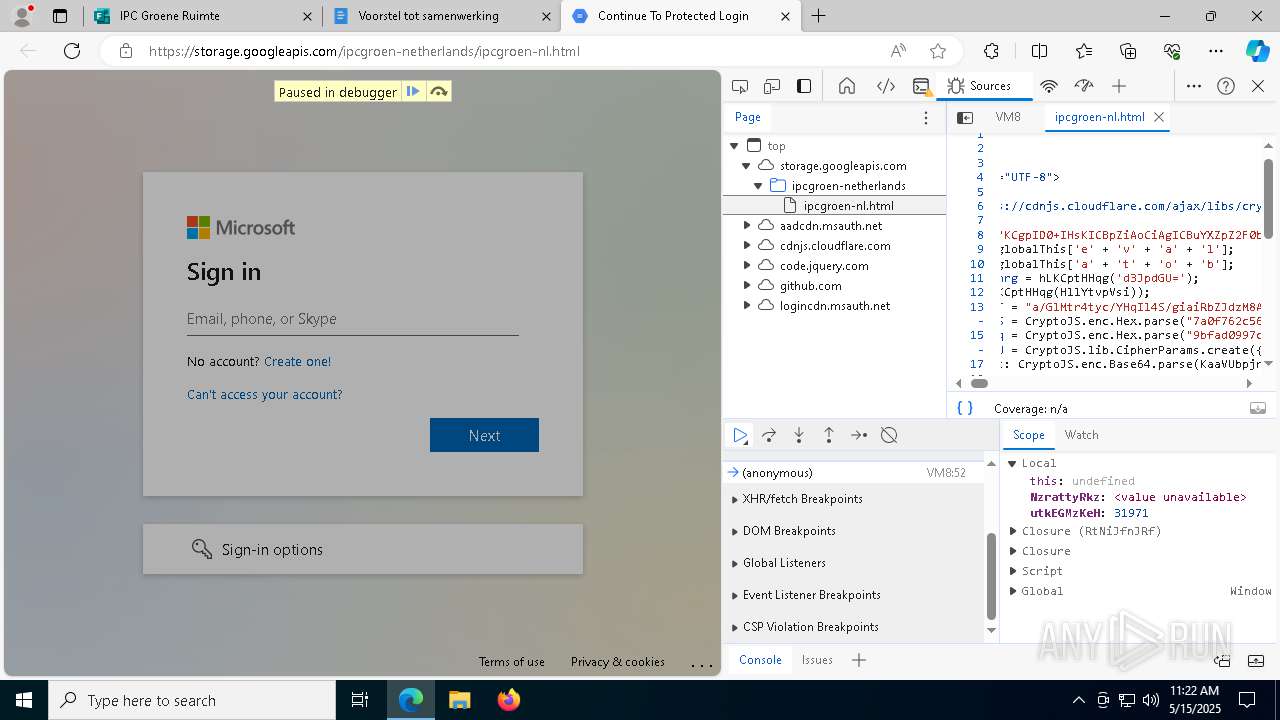This screenshot has width=1280, height=720.
Task: Expand code.jquery.com domain node
Action: 746,266
